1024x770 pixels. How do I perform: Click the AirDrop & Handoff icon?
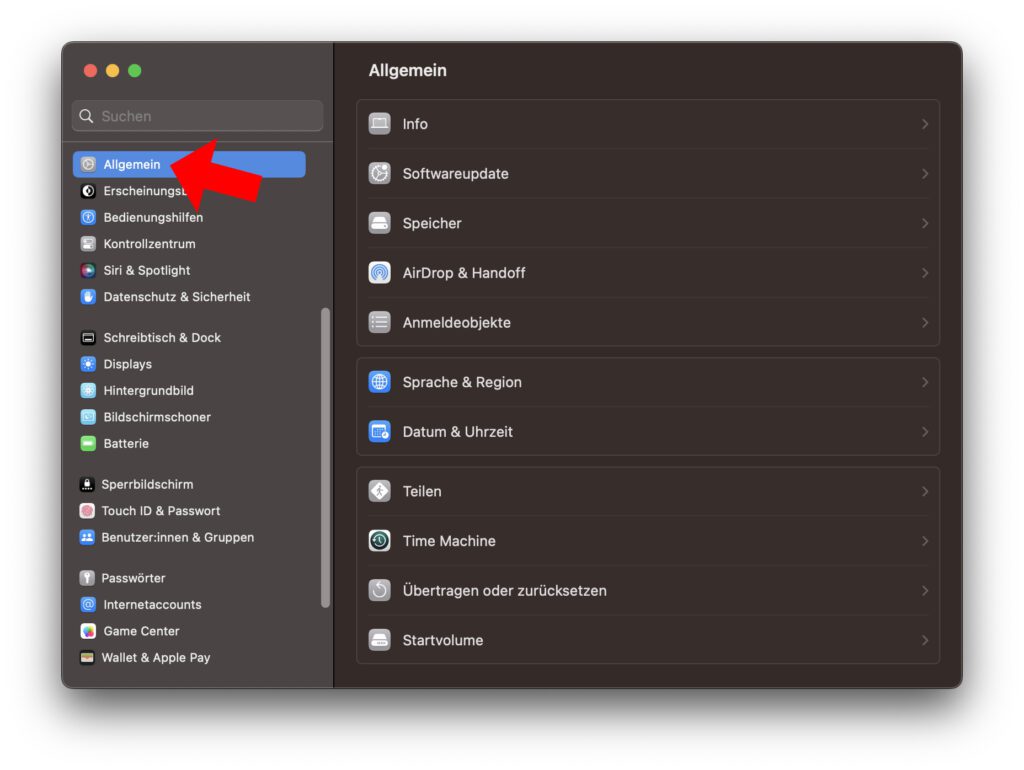click(379, 272)
